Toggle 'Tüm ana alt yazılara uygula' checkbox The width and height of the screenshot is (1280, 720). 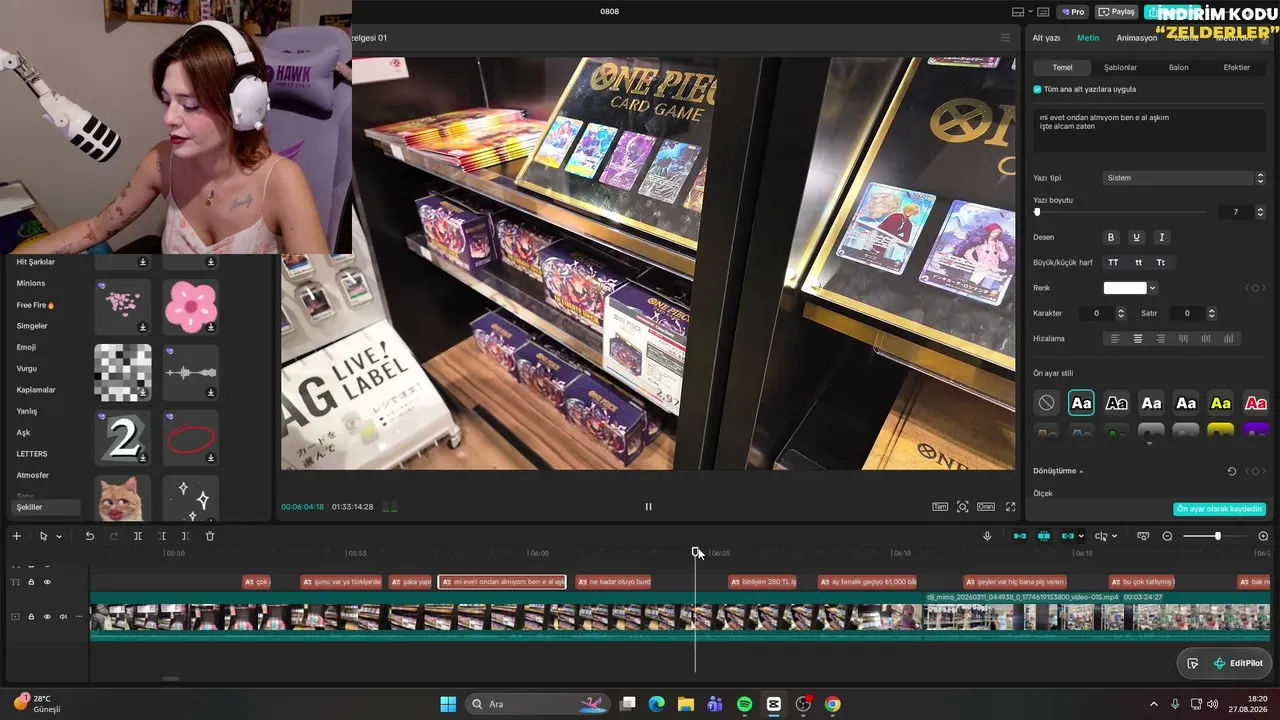1038,89
